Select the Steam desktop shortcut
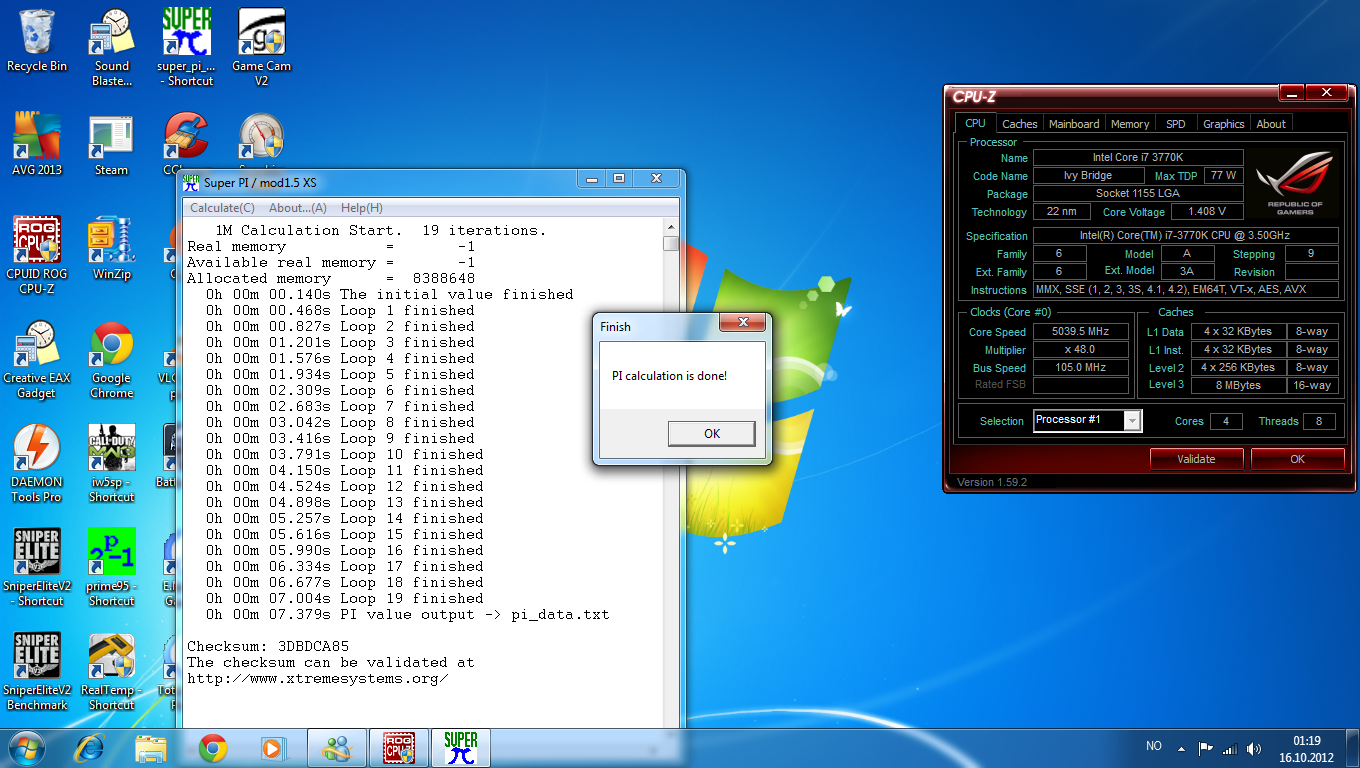Image resolution: width=1360 pixels, height=768 pixels. click(x=112, y=145)
